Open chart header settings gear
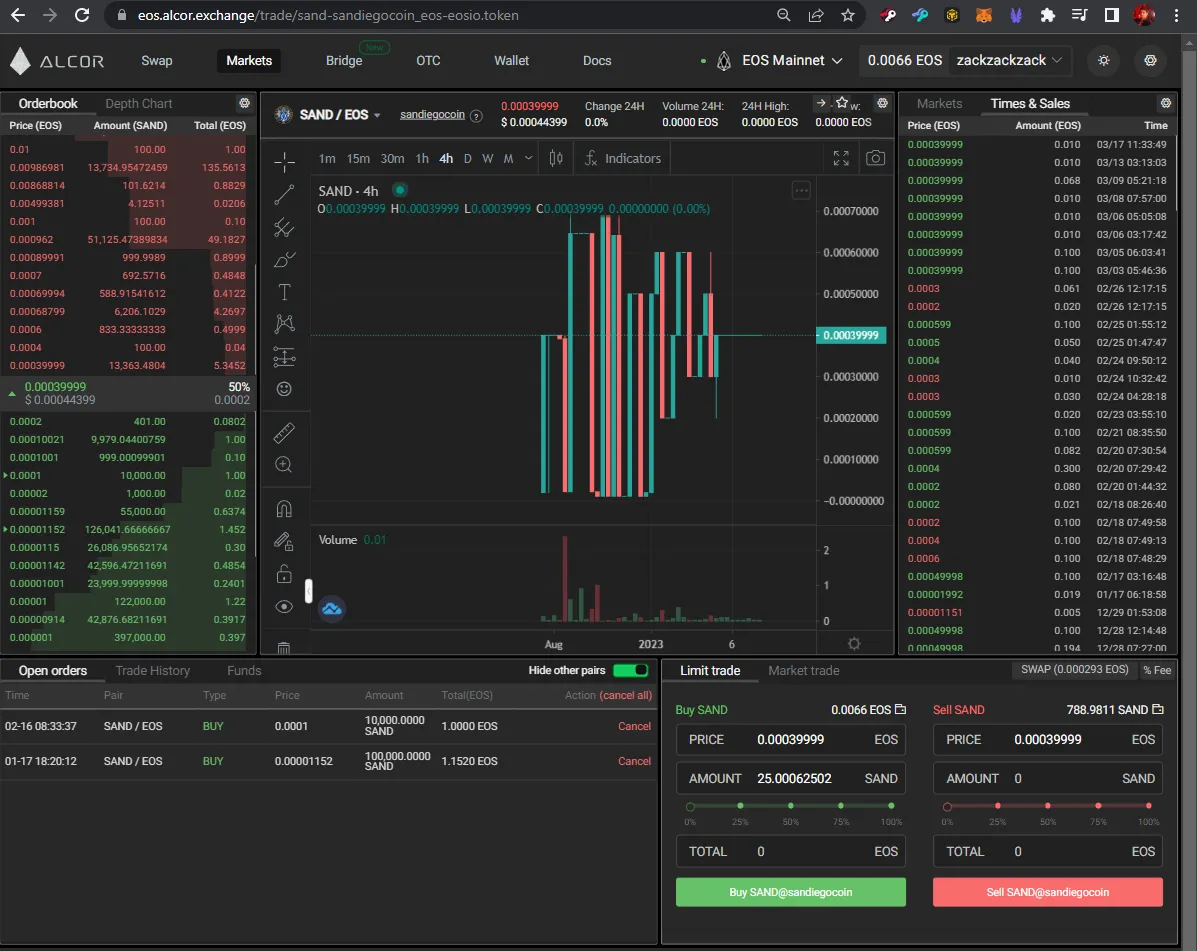The image size is (1197, 951). [882, 103]
